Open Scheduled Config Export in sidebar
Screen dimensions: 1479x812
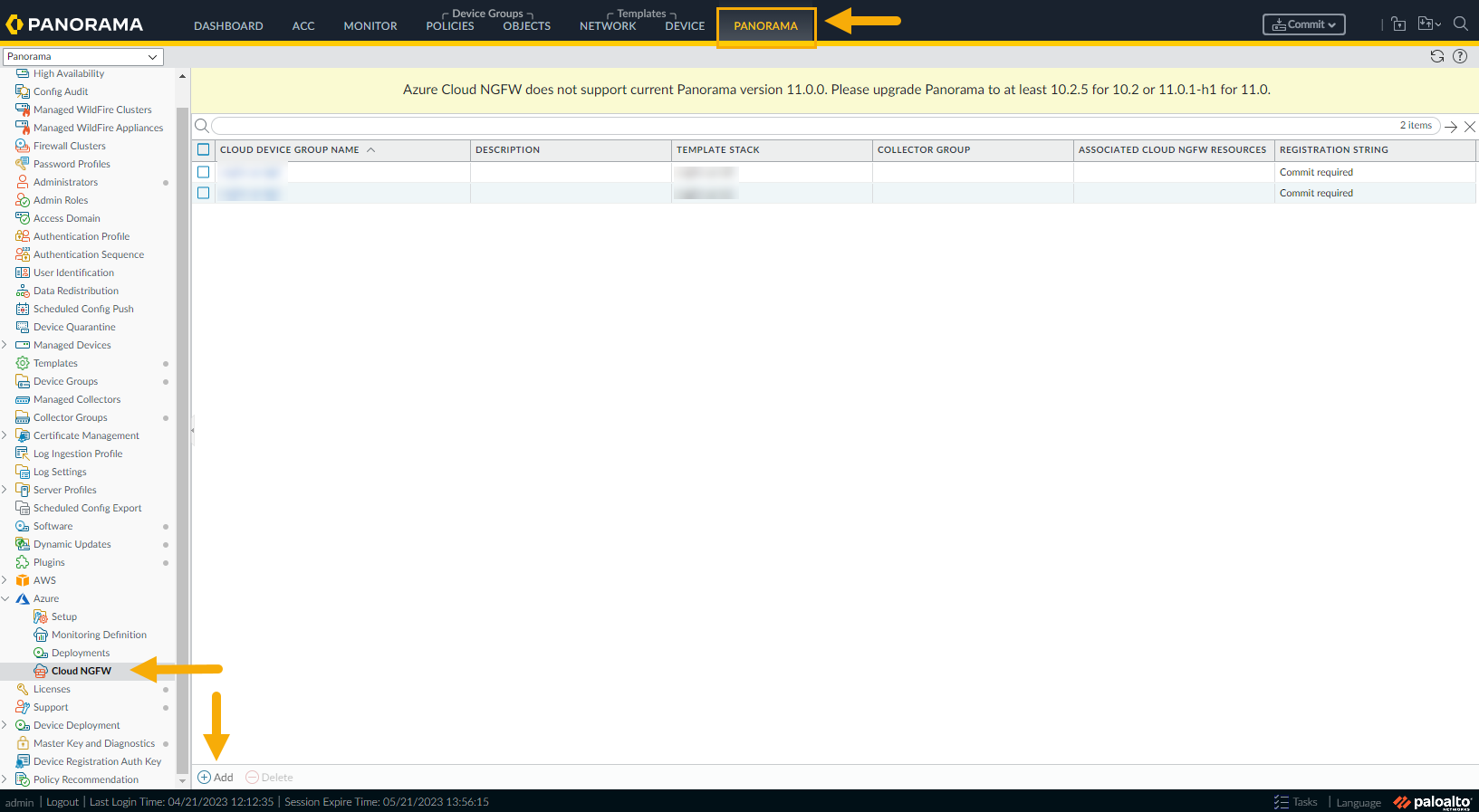coord(88,508)
